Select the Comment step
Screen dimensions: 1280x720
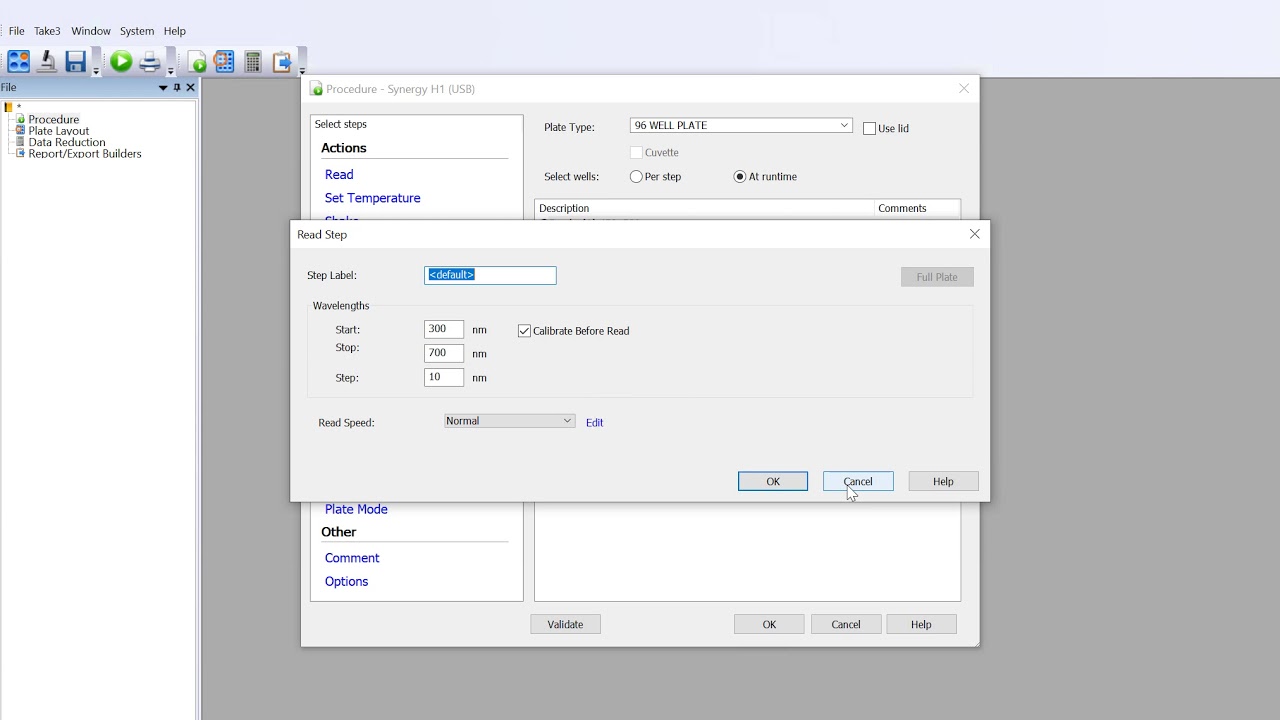[x=352, y=558]
